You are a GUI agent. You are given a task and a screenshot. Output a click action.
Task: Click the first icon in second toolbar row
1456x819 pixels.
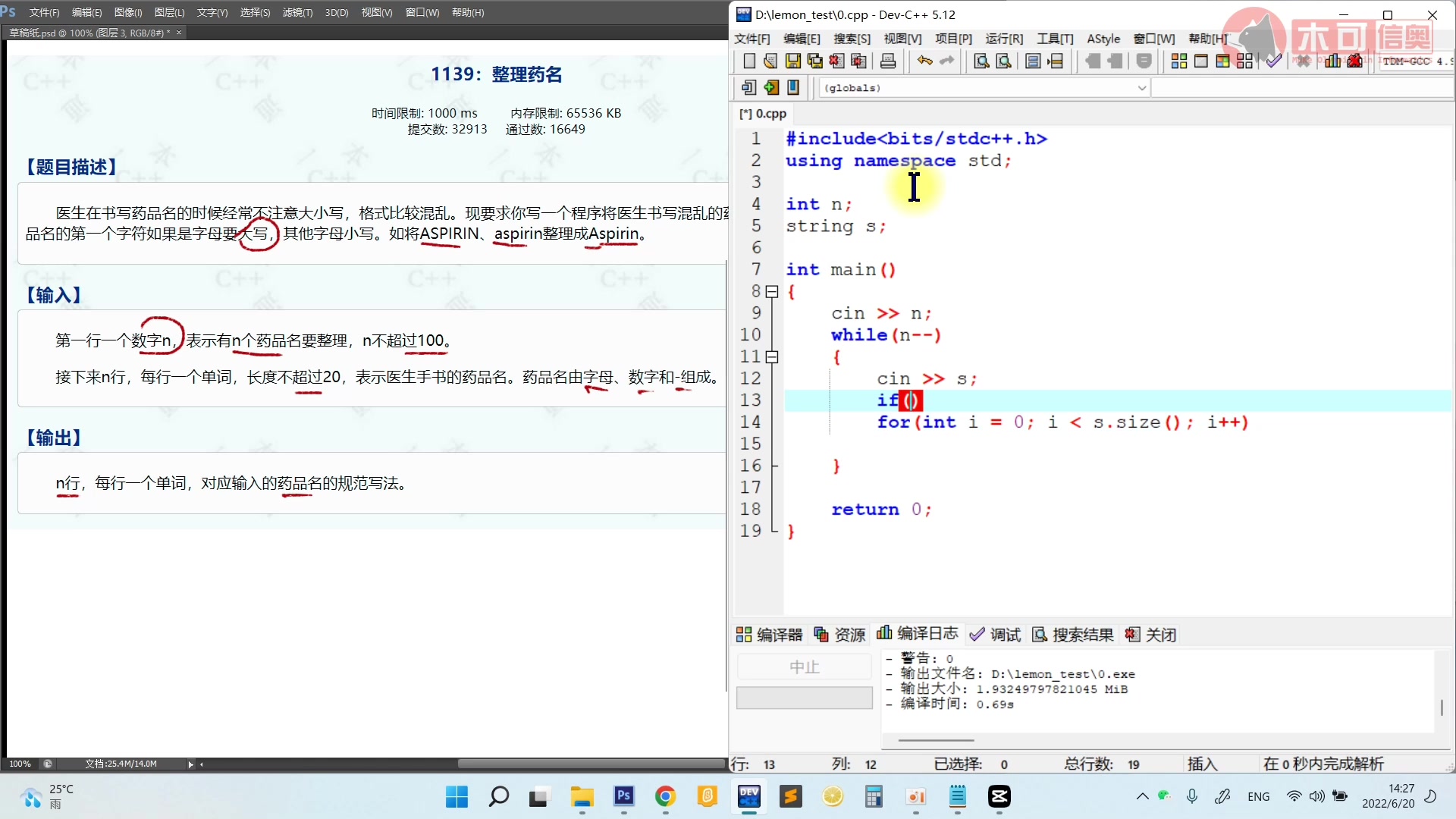point(749,88)
